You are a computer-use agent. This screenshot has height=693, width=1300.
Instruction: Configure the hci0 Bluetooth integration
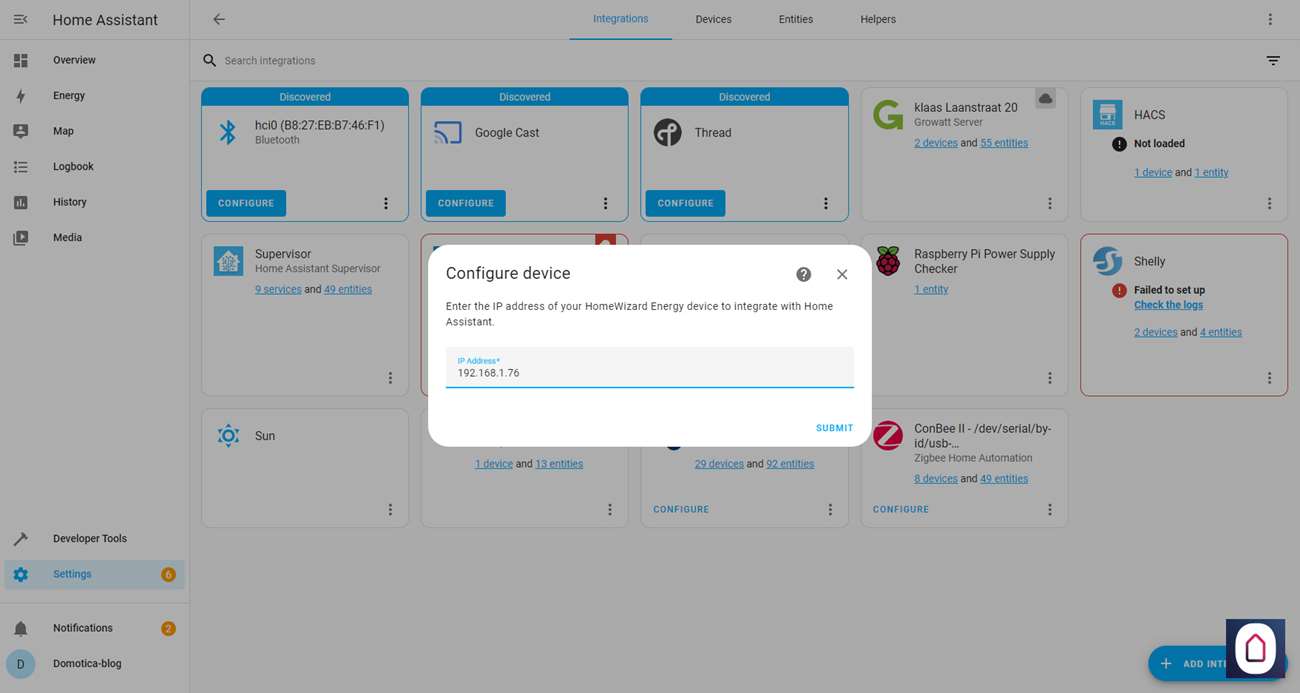[x=246, y=203]
